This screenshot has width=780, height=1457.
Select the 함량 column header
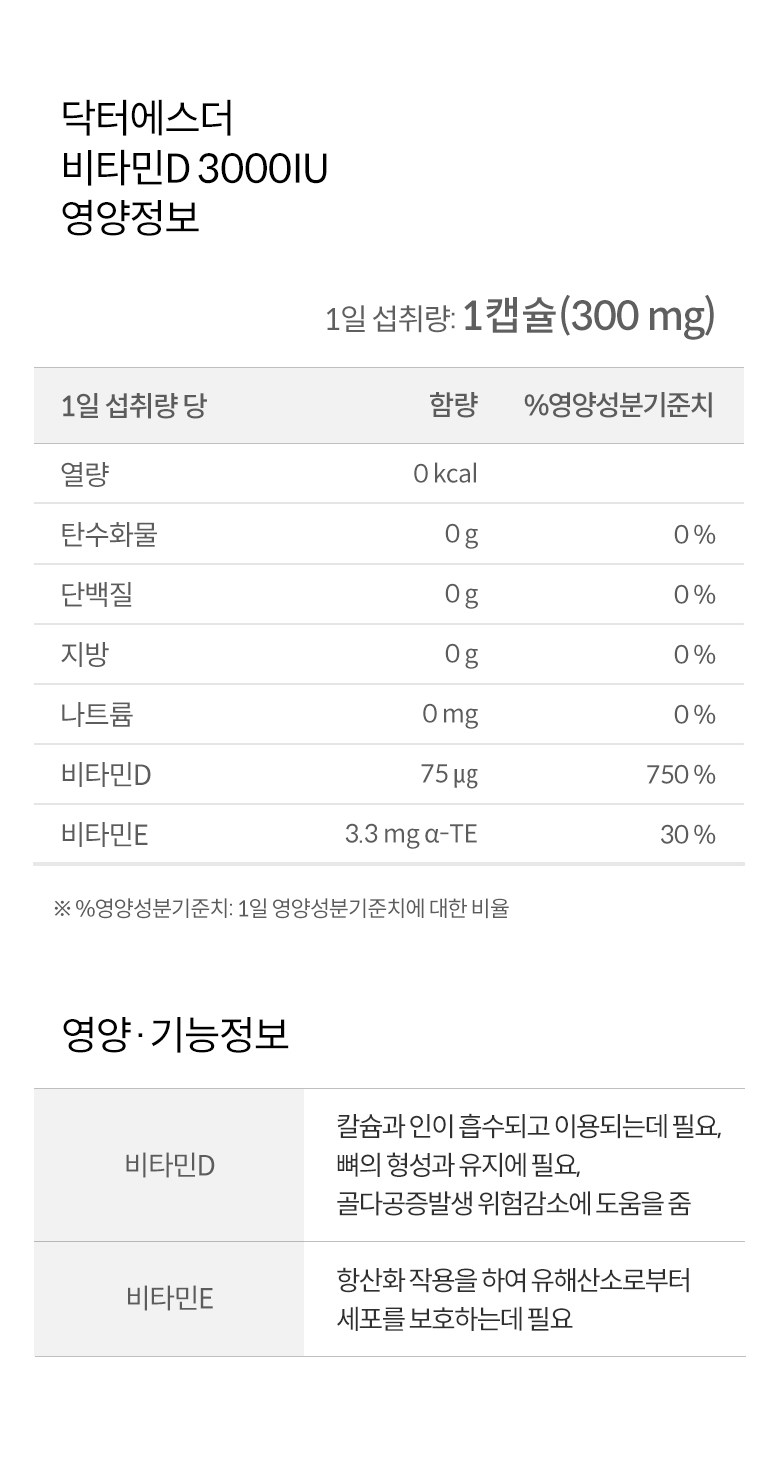coord(453,405)
